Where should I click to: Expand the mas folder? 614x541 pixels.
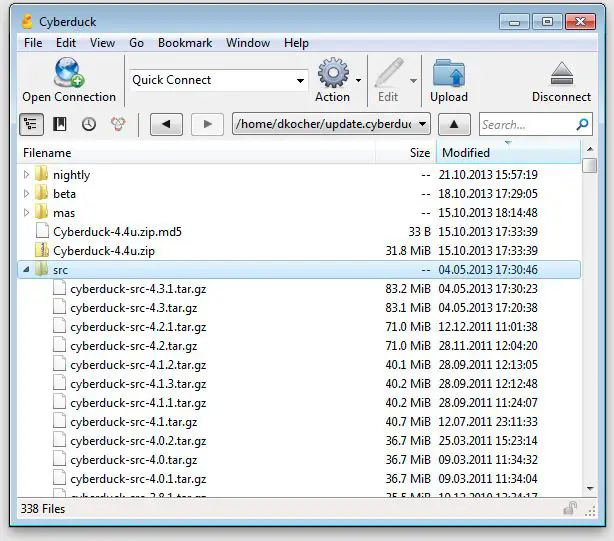[x=26, y=213]
